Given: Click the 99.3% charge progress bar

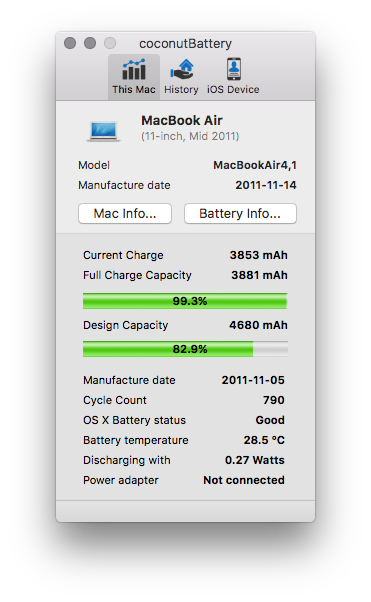Looking at the screenshot, I should tap(185, 301).
